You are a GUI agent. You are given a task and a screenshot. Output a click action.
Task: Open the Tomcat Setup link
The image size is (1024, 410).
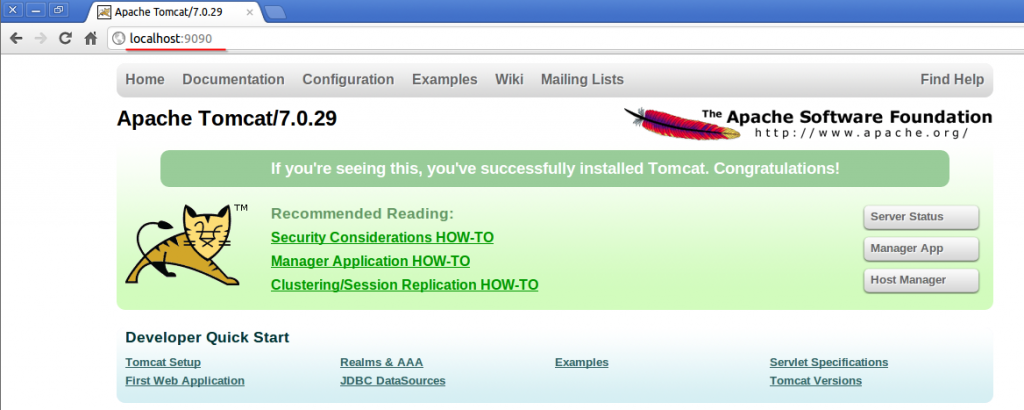(x=163, y=362)
